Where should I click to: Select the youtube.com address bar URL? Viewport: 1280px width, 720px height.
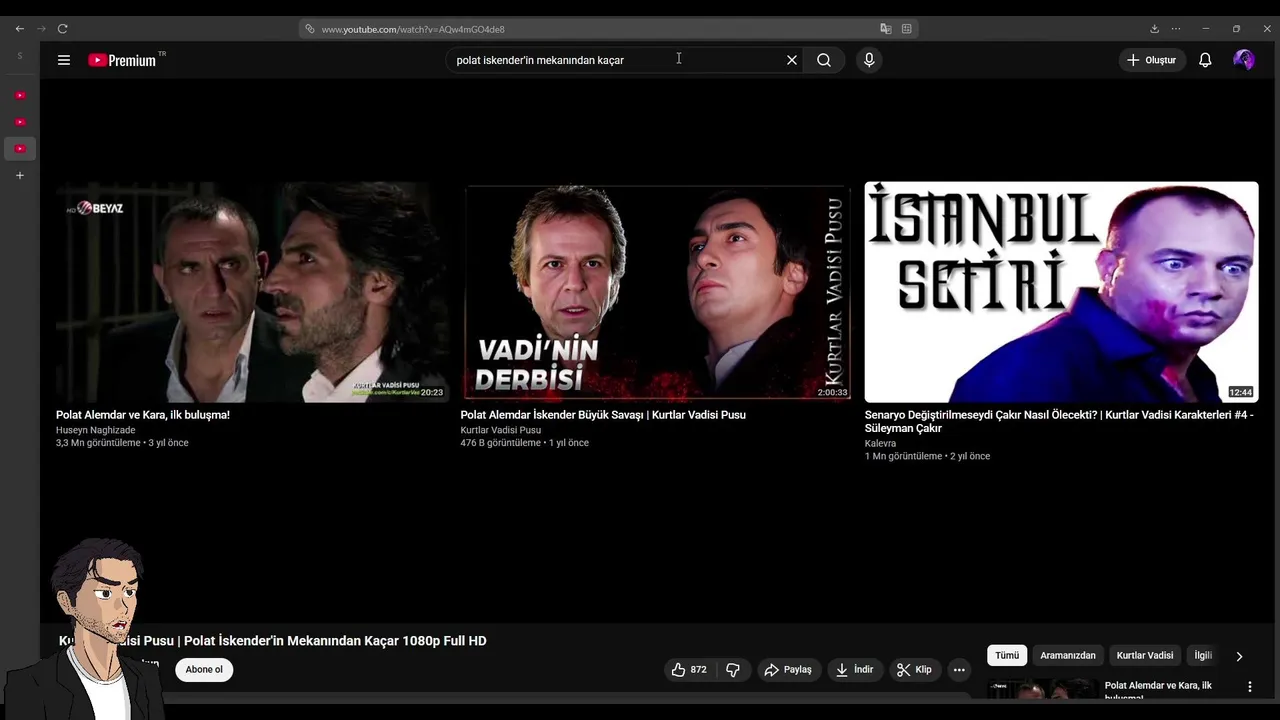coord(413,29)
